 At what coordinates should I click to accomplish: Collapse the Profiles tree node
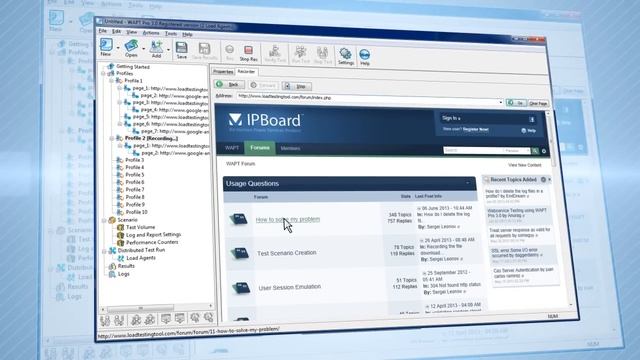pos(104,73)
